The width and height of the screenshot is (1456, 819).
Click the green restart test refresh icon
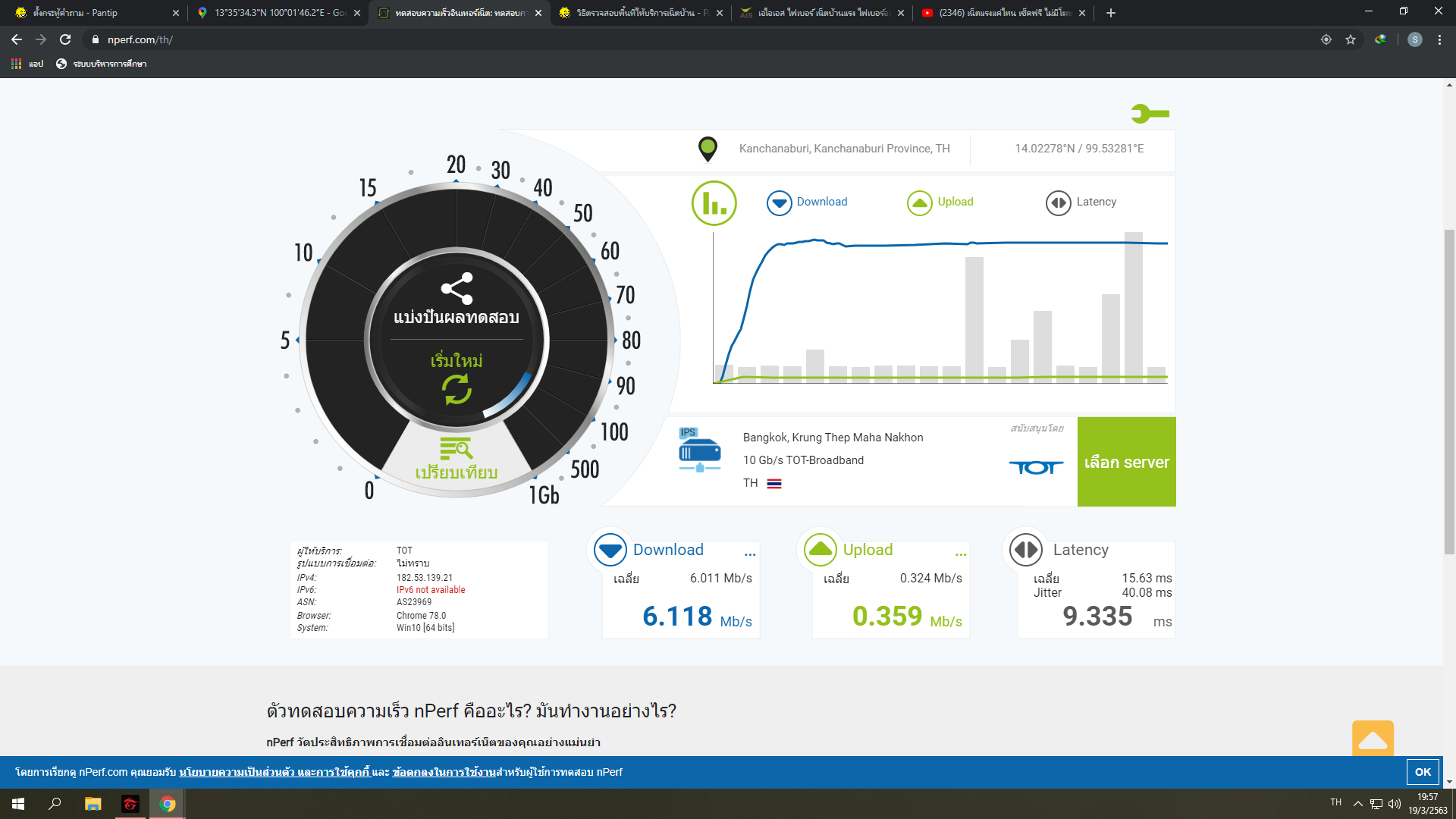coord(457,389)
